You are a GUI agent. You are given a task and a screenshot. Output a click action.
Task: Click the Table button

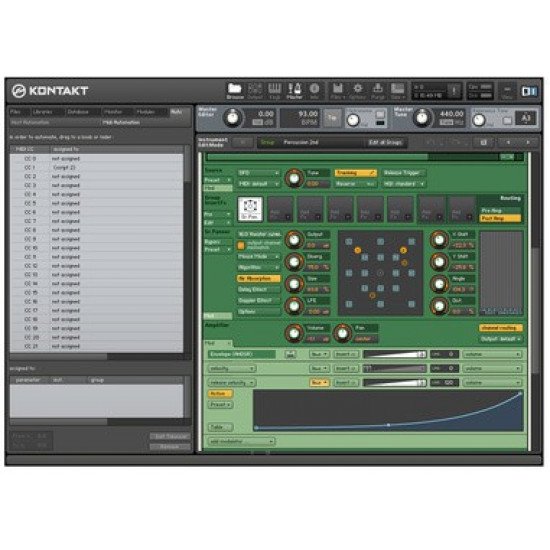pyautogui.click(x=220, y=427)
